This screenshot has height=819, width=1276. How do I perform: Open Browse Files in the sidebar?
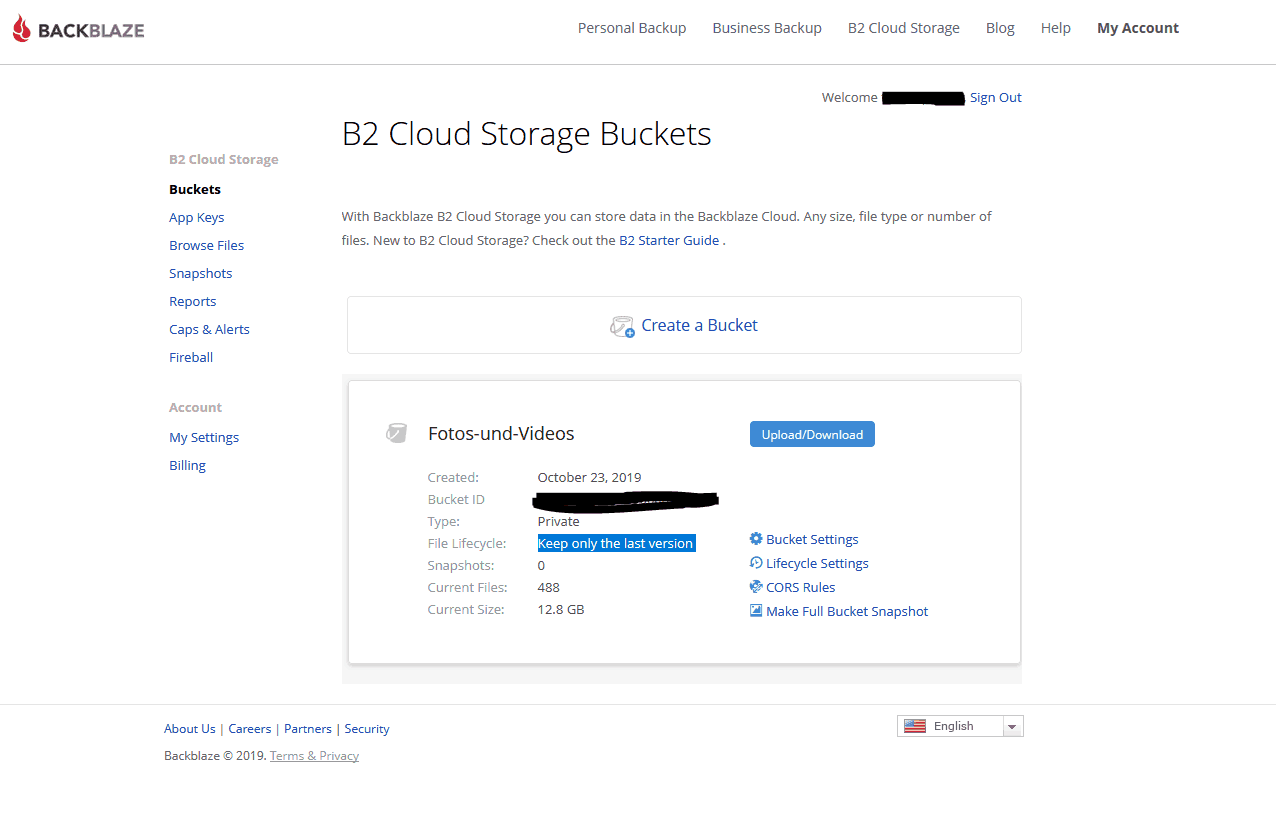click(x=207, y=245)
